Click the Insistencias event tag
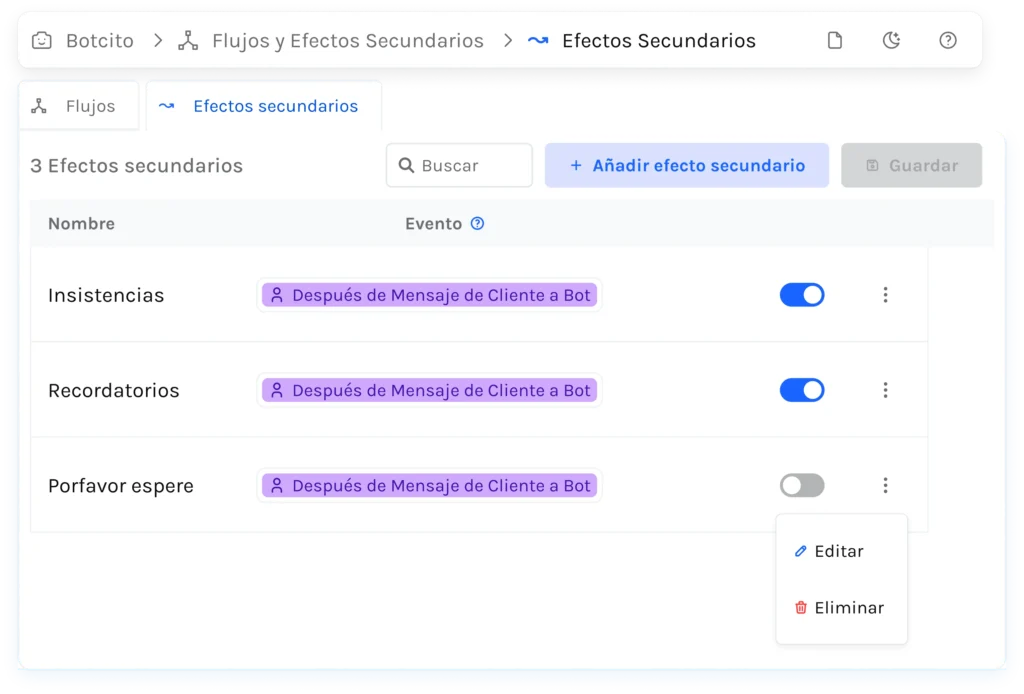Image resolution: width=1024 pixels, height=694 pixels. [x=429, y=295]
